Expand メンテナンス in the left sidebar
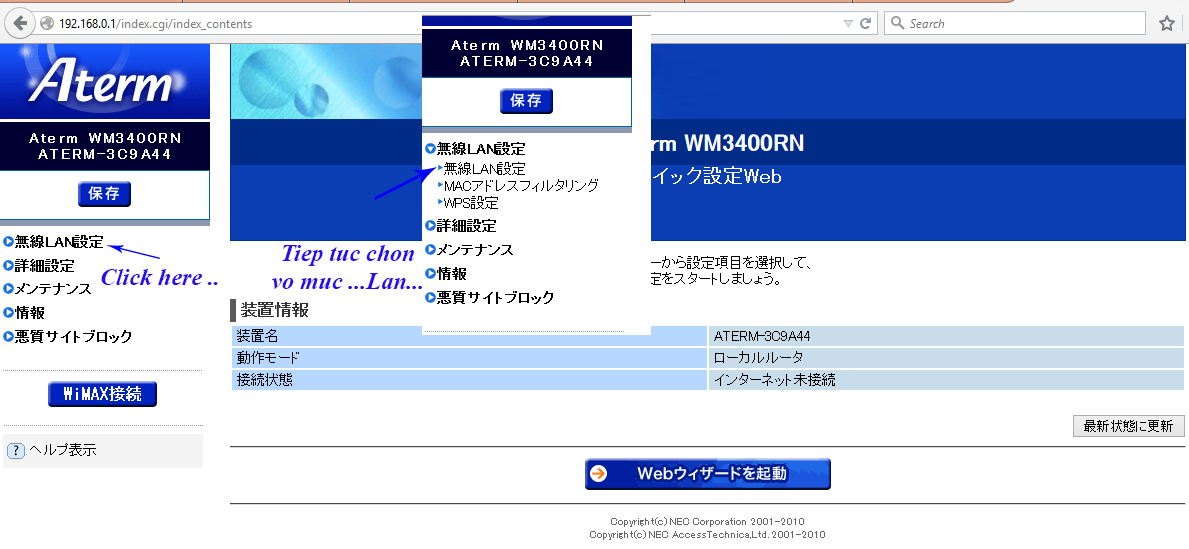Viewport: 1189px width, 549px height. pos(52,289)
